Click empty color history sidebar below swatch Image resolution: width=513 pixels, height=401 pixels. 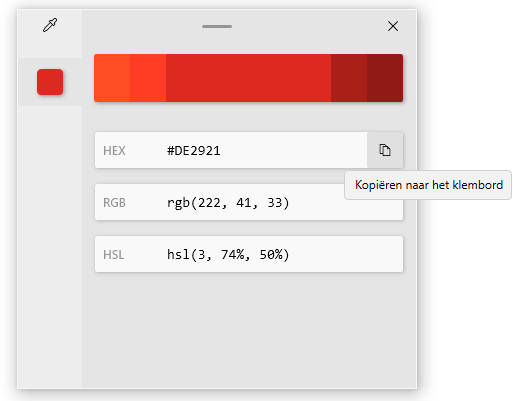point(50,247)
